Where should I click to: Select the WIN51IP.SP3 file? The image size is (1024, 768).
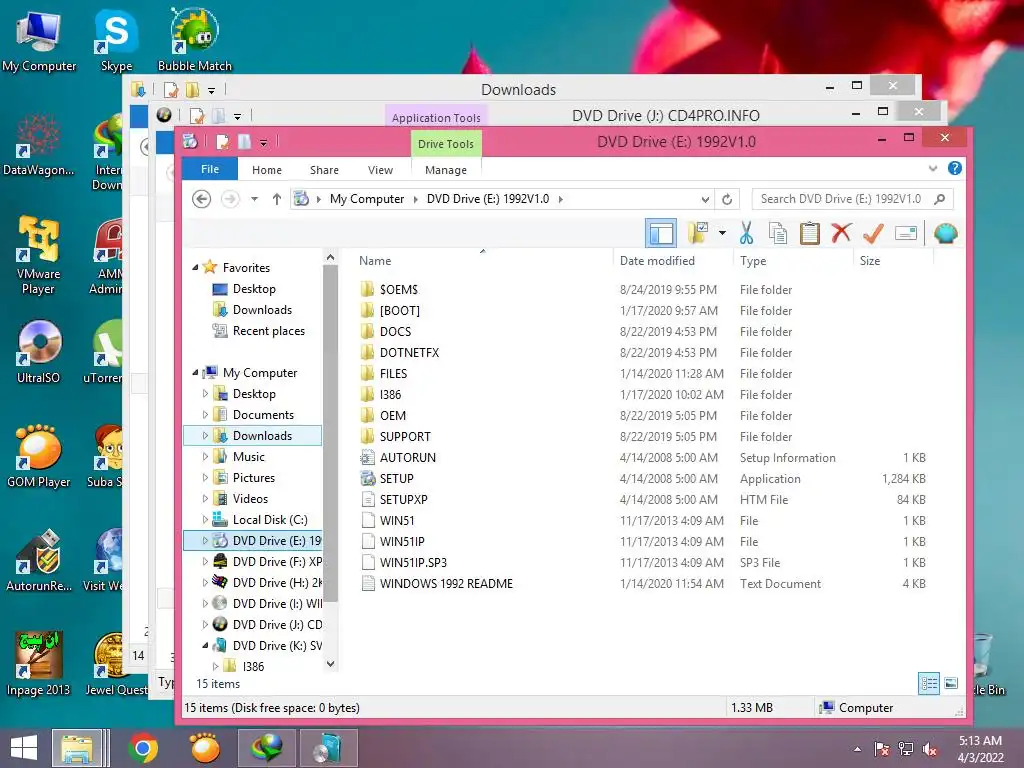tap(413, 562)
